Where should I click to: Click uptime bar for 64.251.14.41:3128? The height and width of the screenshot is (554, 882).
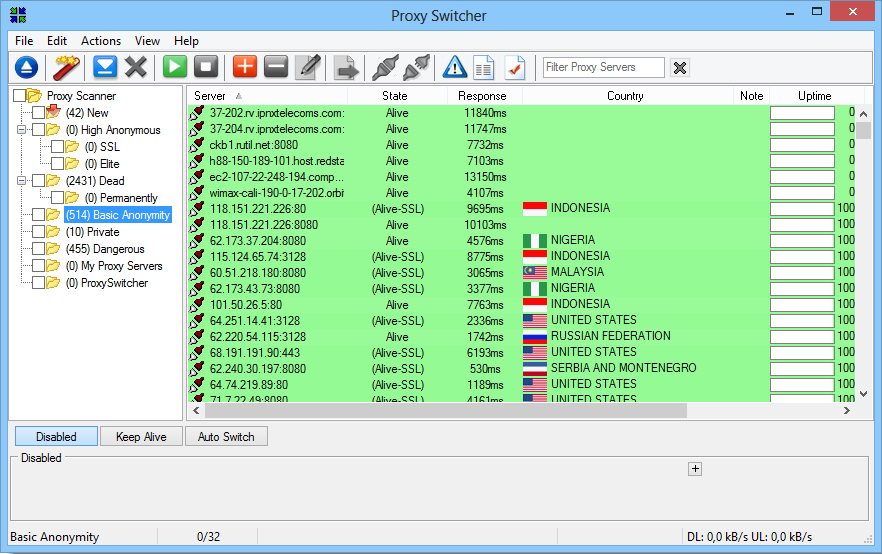pyautogui.click(x=802, y=321)
